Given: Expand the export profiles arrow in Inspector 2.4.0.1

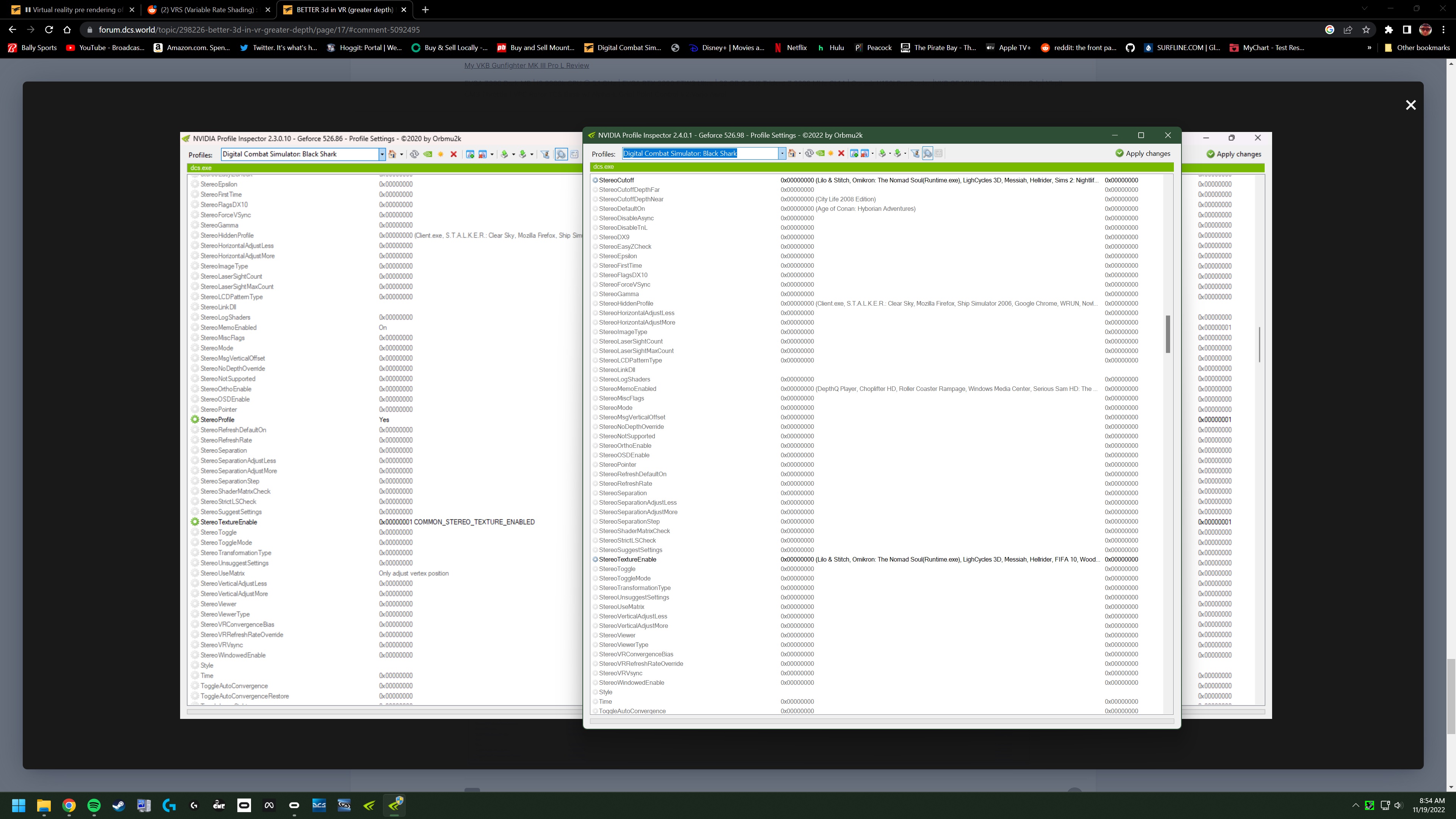Looking at the screenshot, I should (890, 153).
